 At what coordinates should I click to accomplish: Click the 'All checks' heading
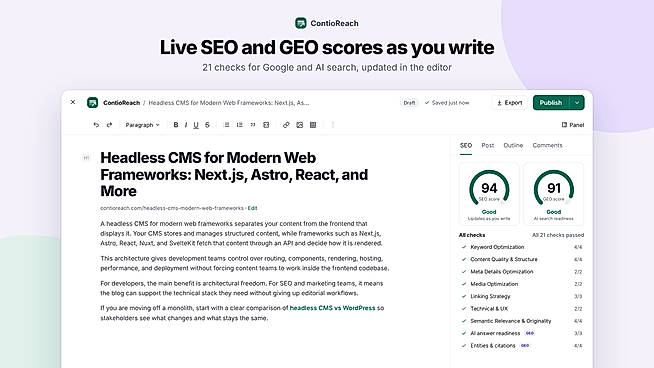click(472, 235)
